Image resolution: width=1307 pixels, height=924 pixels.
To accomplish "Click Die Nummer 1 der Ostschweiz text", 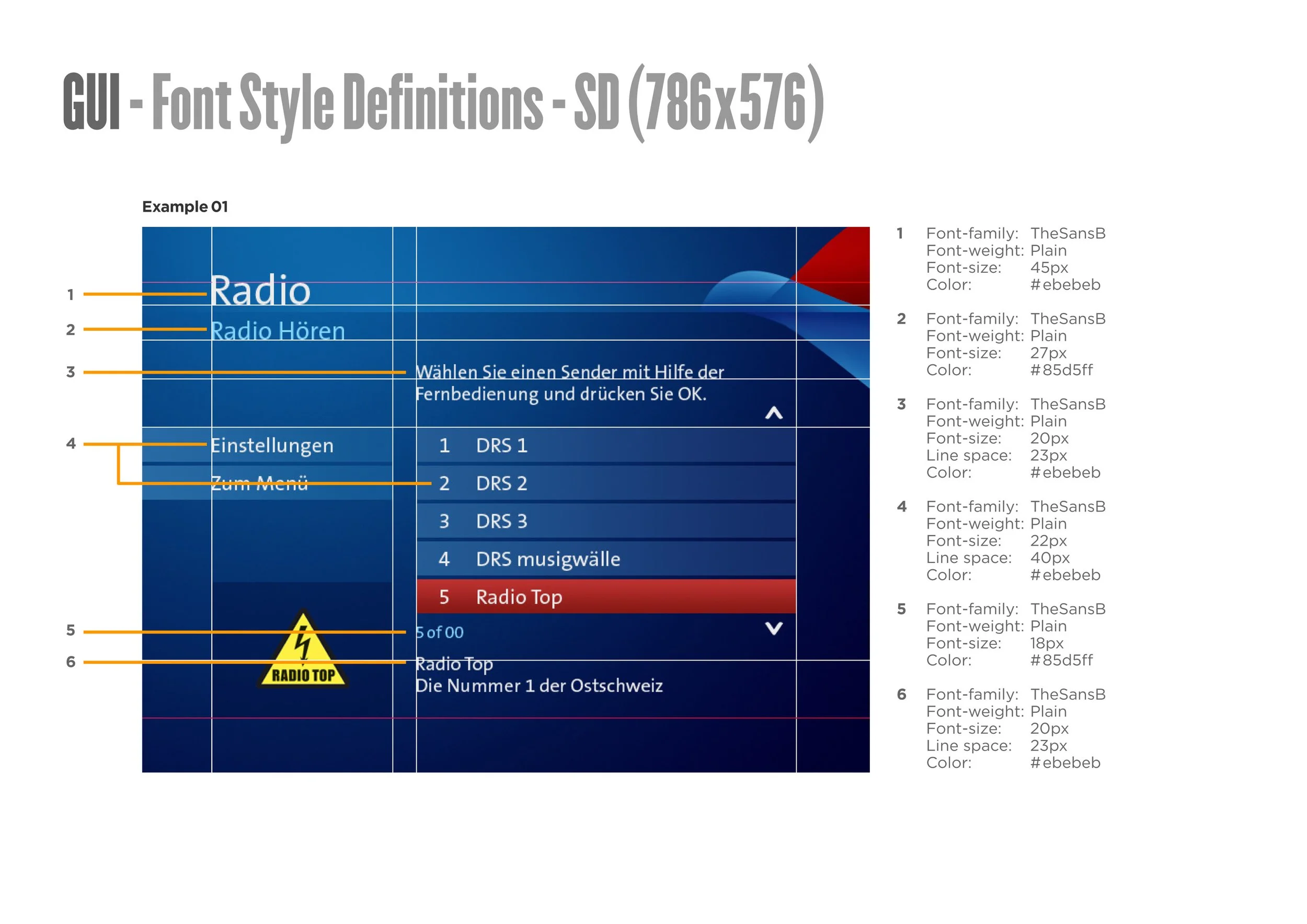I will coord(539,686).
